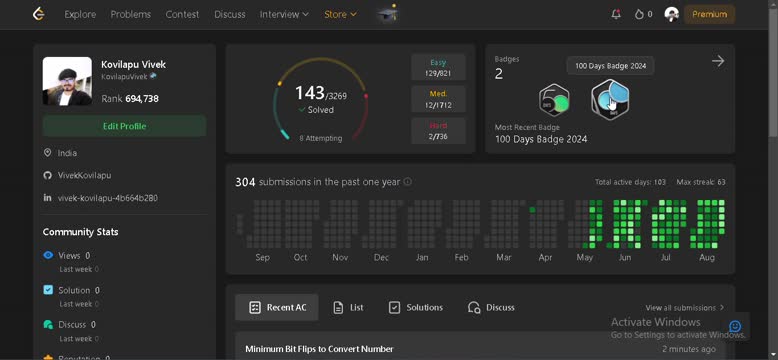Open the graduation cap study plan icon
Viewport: 778px width, 360px height.
[x=388, y=14]
